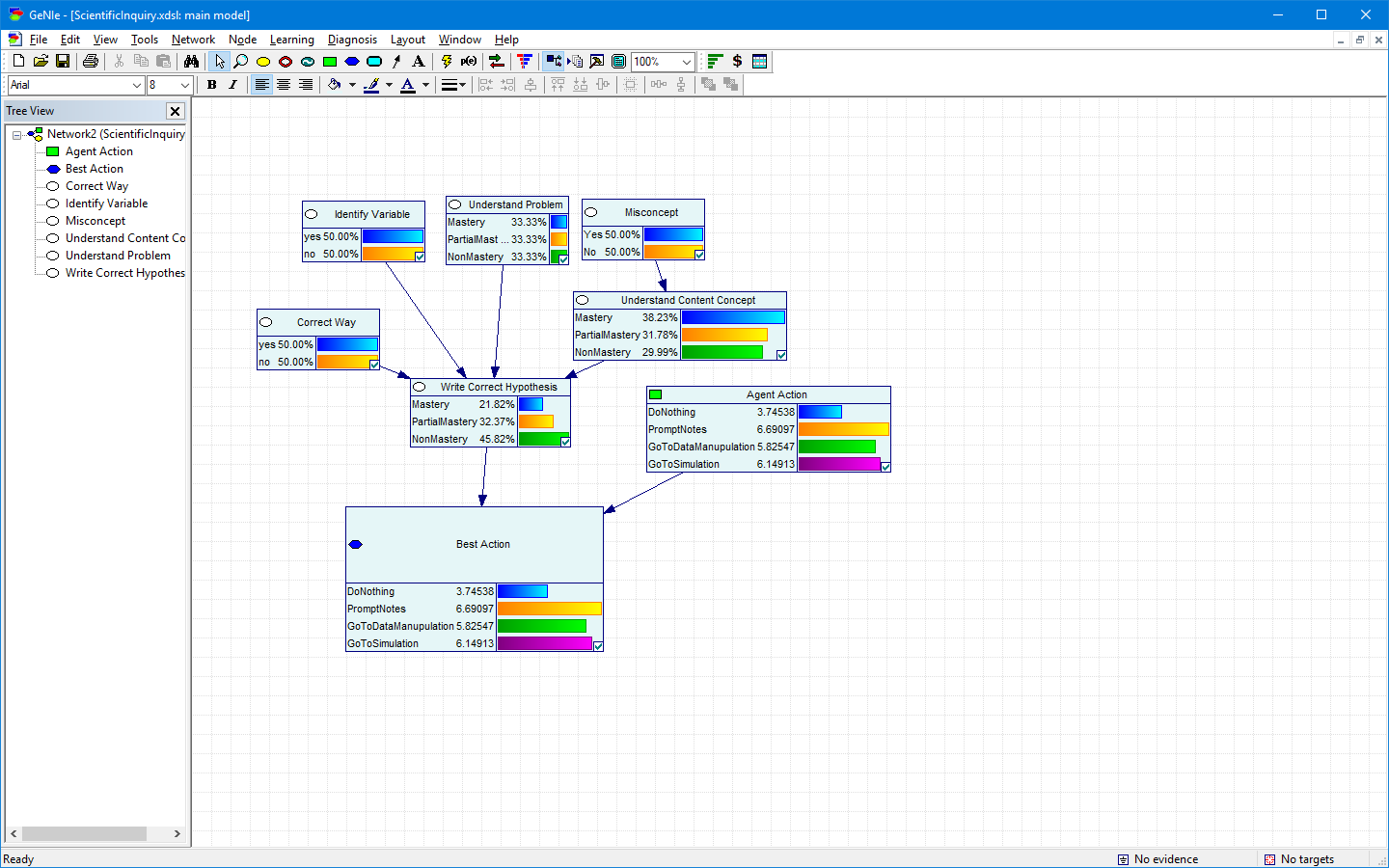The height and width of the screenshot is (868, 1389).
Task: Pick the green decision node tool
Action: pos(330,61)
